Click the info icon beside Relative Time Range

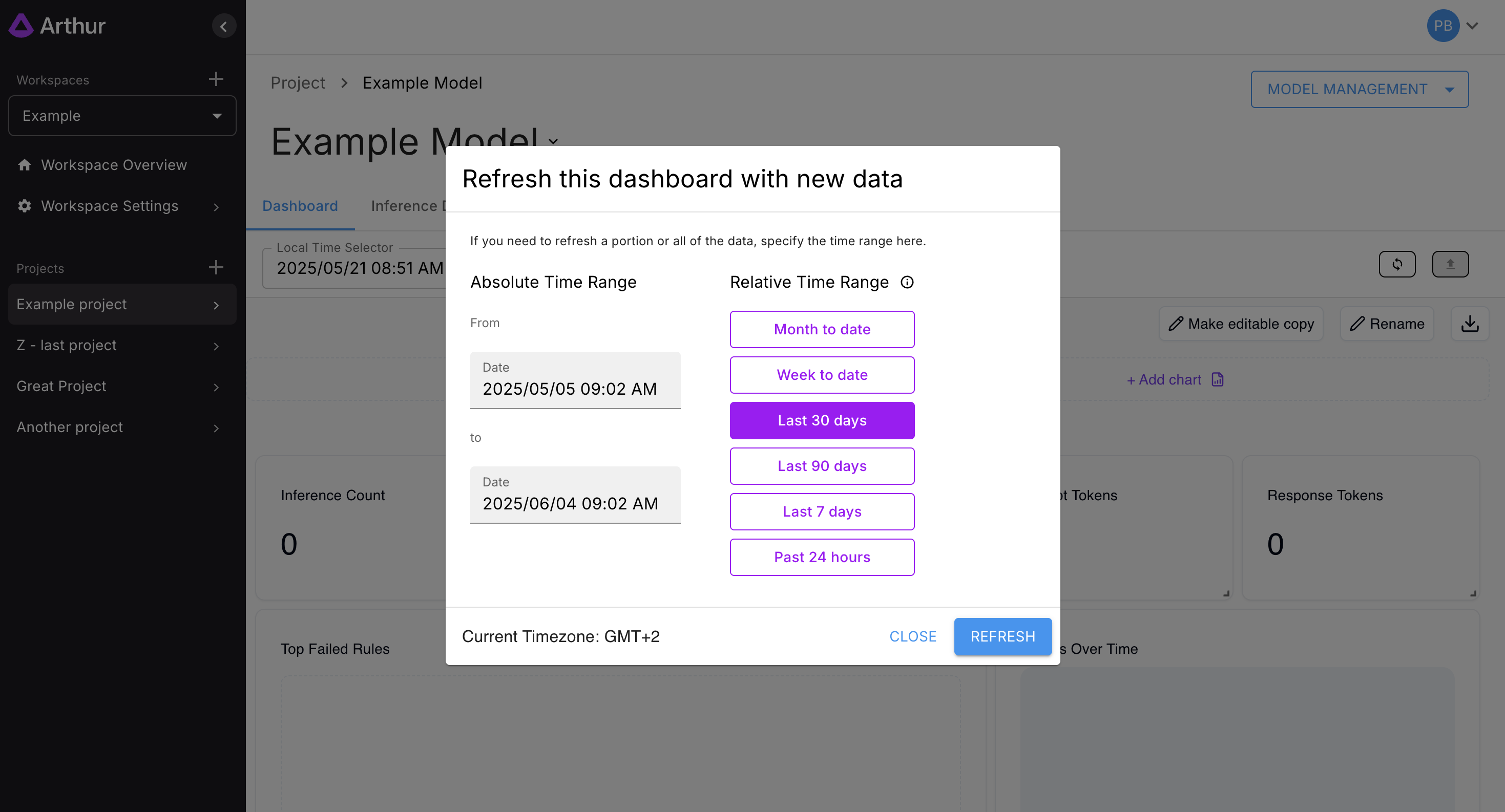click(x=907, y=283)
